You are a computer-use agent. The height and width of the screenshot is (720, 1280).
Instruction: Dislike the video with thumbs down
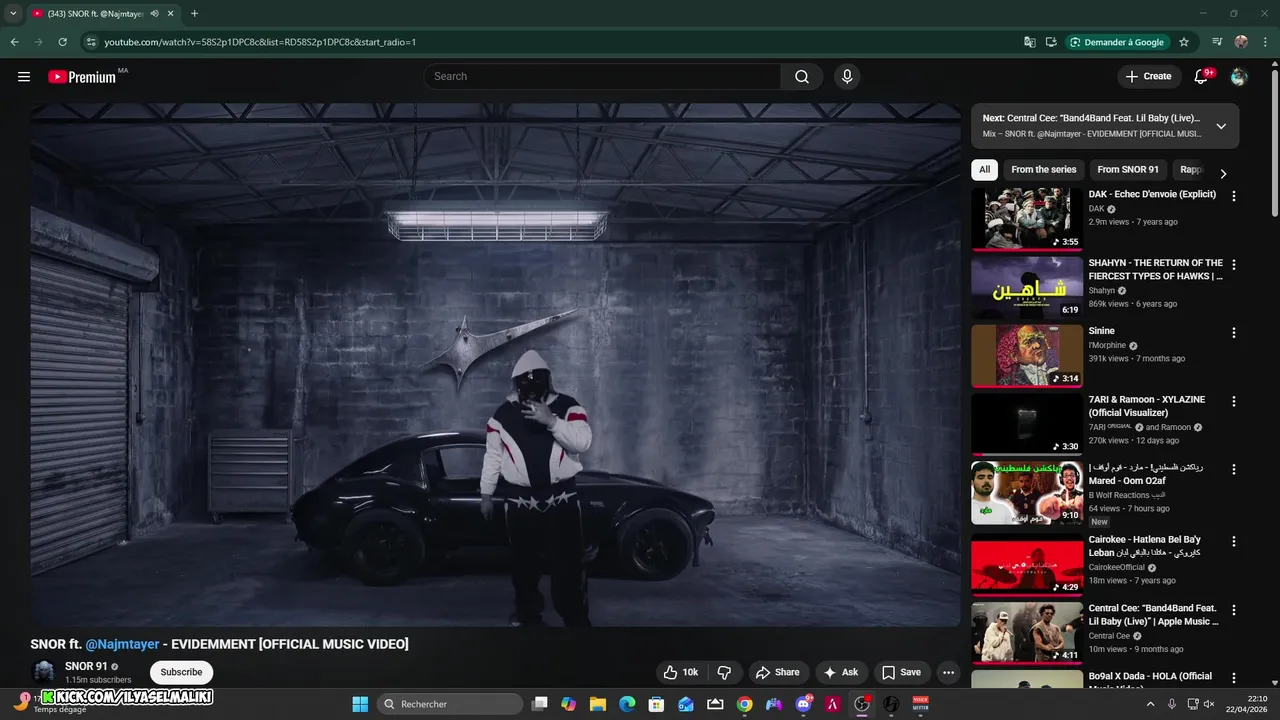tap(725, 672)
